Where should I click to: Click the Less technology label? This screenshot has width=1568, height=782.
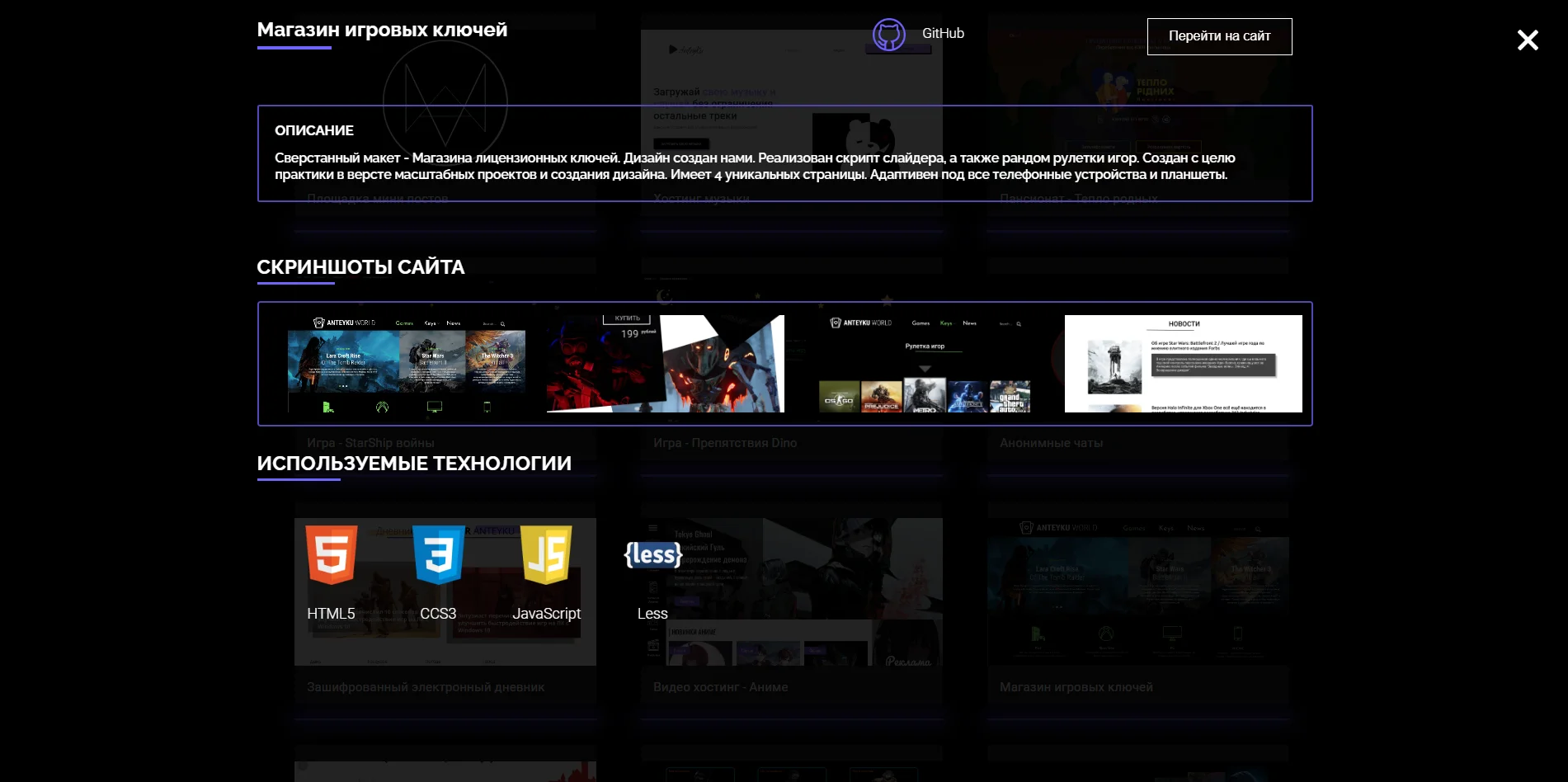(652, 614)
